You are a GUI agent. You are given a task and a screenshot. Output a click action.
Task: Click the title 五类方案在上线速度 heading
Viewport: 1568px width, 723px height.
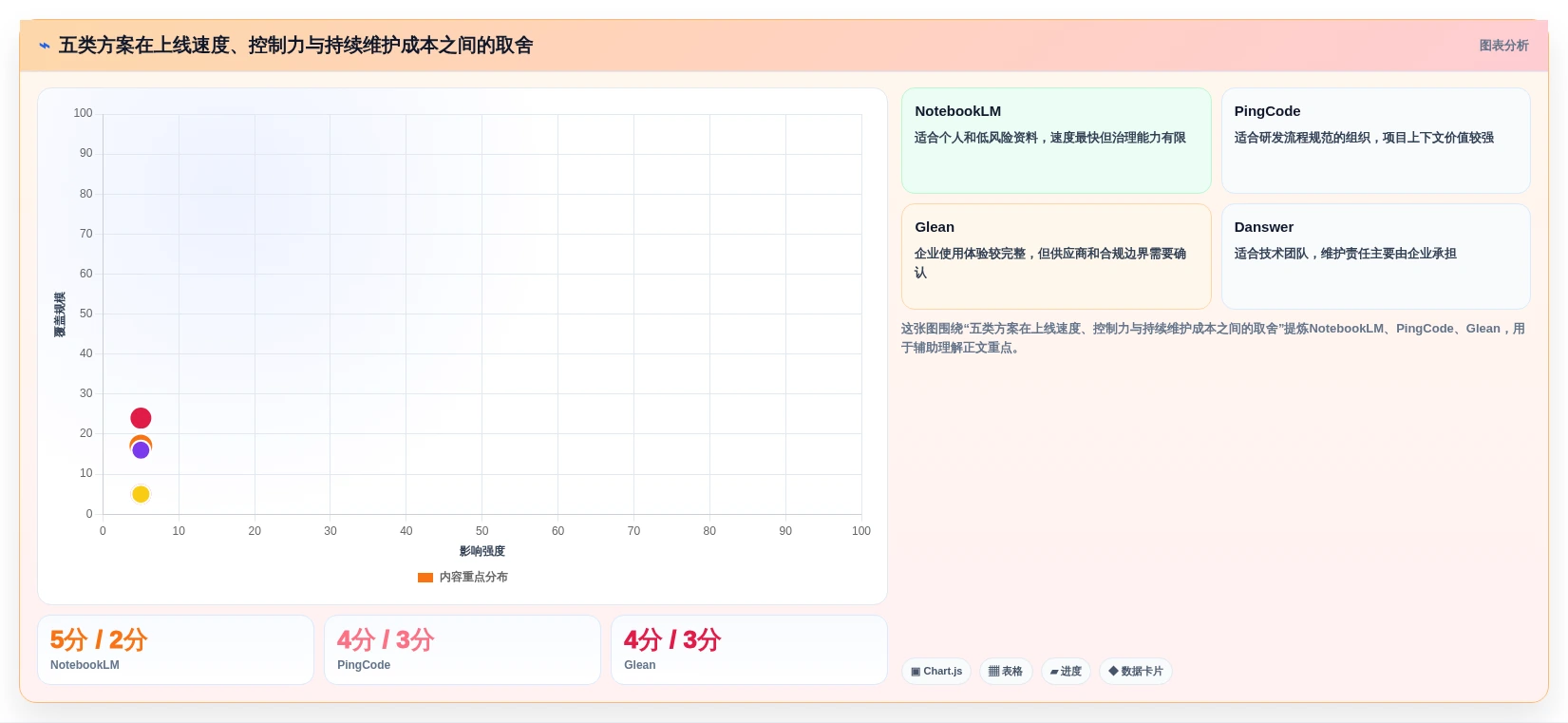295,46
